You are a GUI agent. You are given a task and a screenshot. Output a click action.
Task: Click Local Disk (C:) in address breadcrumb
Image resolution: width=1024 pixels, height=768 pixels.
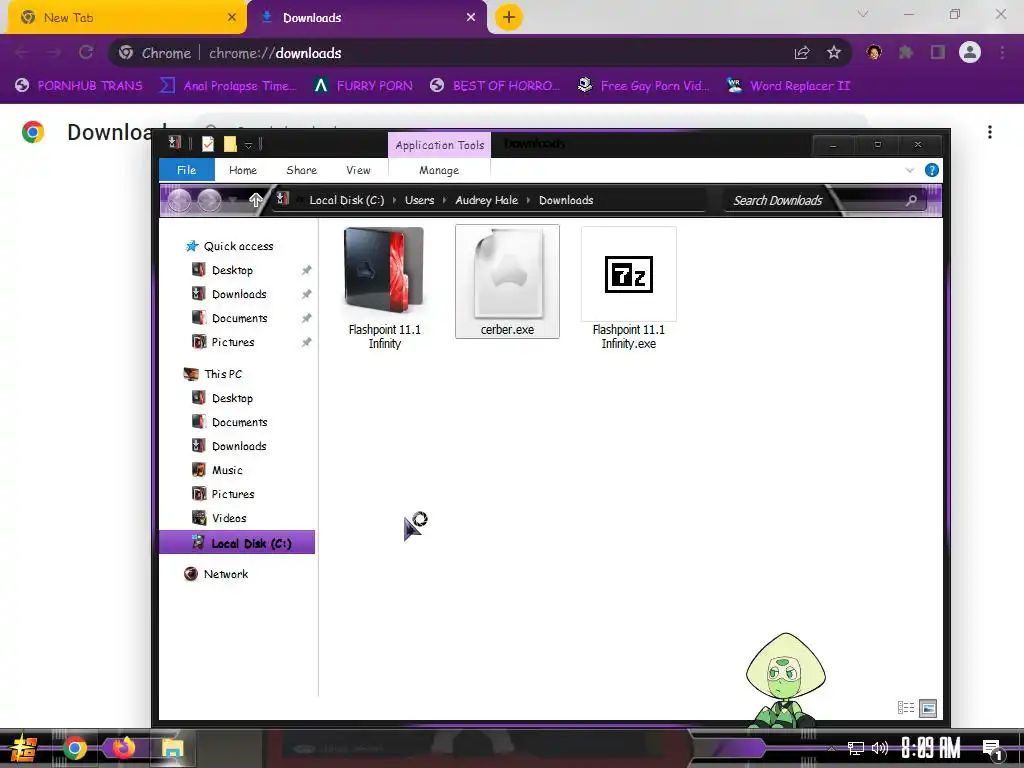click(x=347, y=200)
